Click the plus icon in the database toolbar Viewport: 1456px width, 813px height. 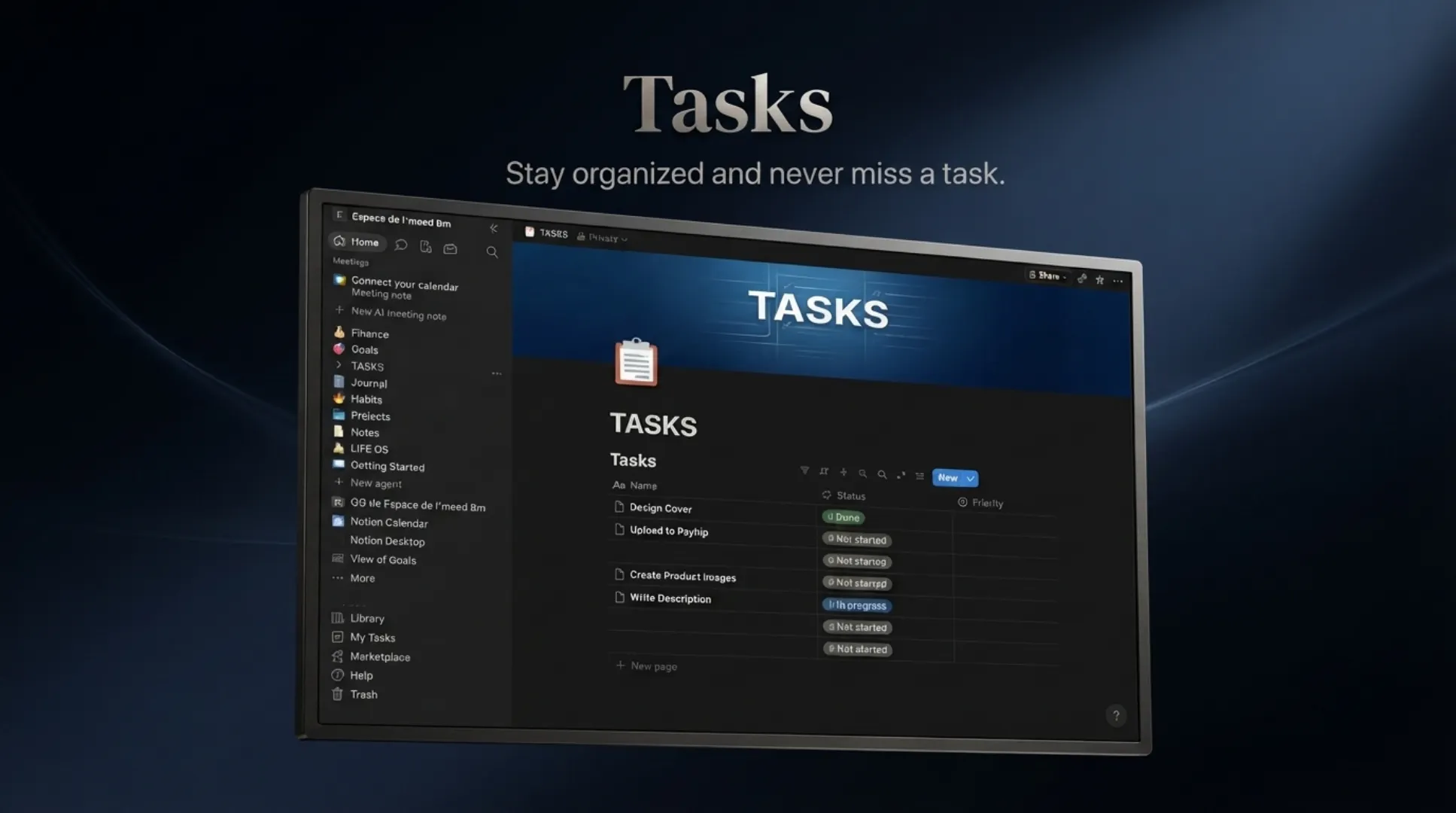844,472
